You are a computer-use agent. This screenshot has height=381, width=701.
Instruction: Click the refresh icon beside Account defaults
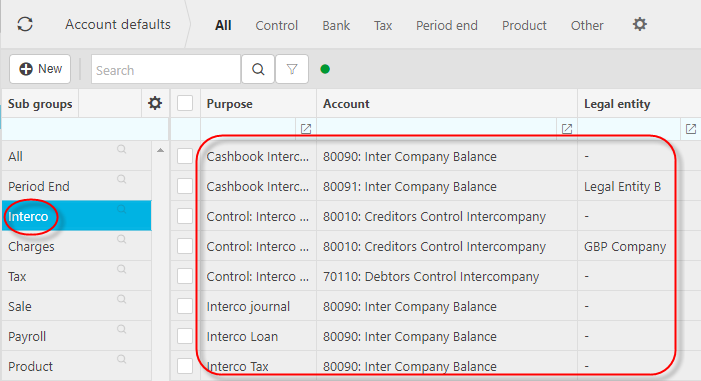[x=25, y=24]
